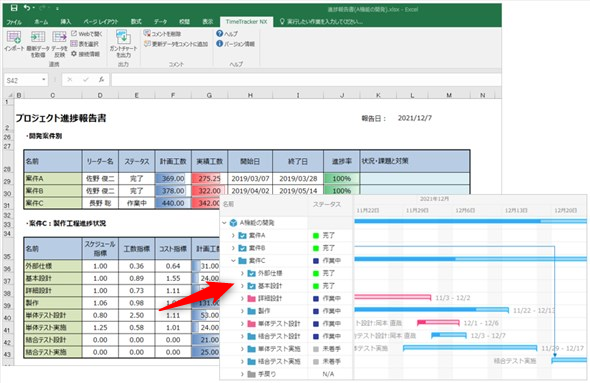
Task: Click the gray folder icon of 手戻り
Action: 251,374
